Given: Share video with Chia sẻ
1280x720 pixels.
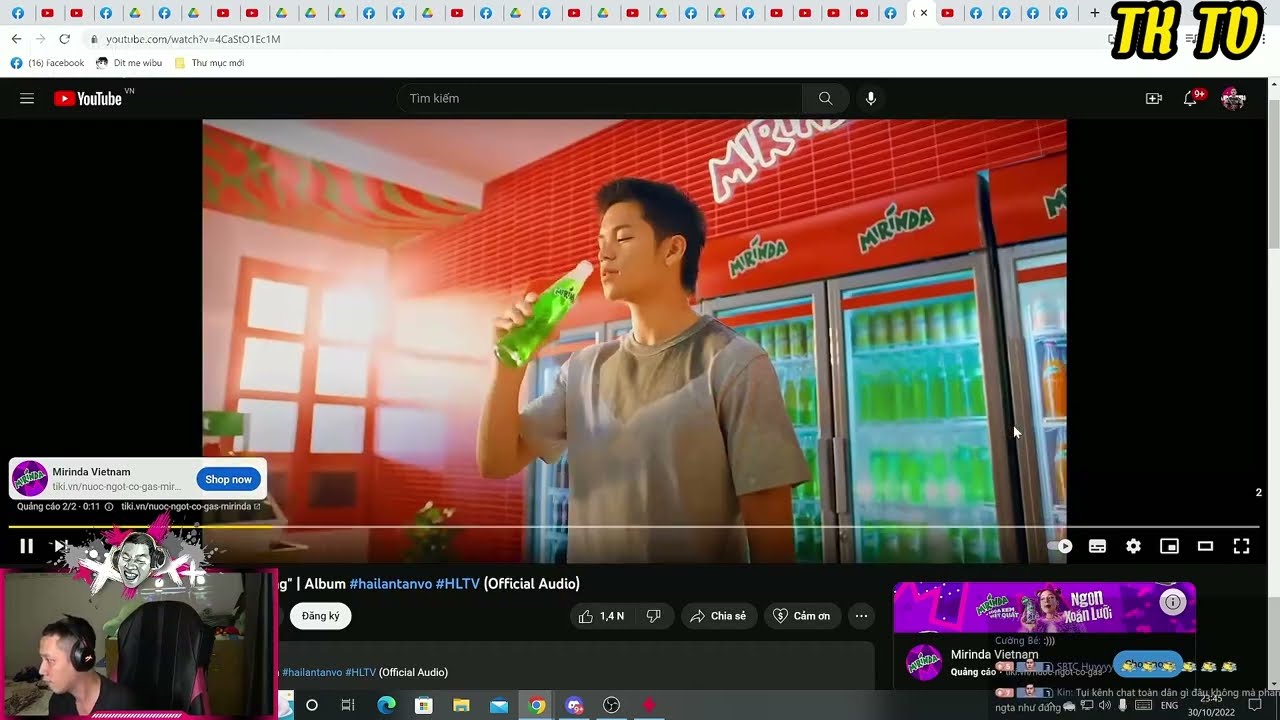Looking at the screenshot, I should point(718,616).
